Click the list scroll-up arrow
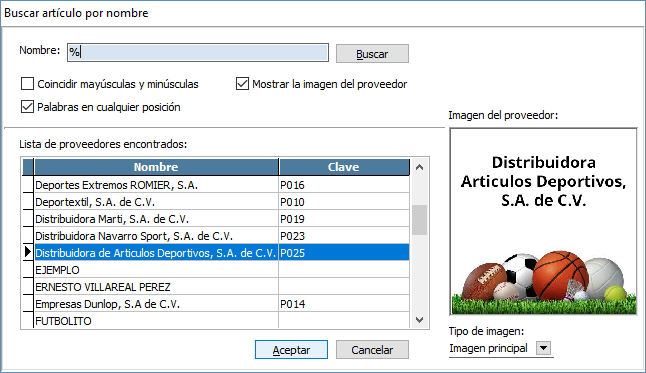646x373 pixels. coord(419,167)
